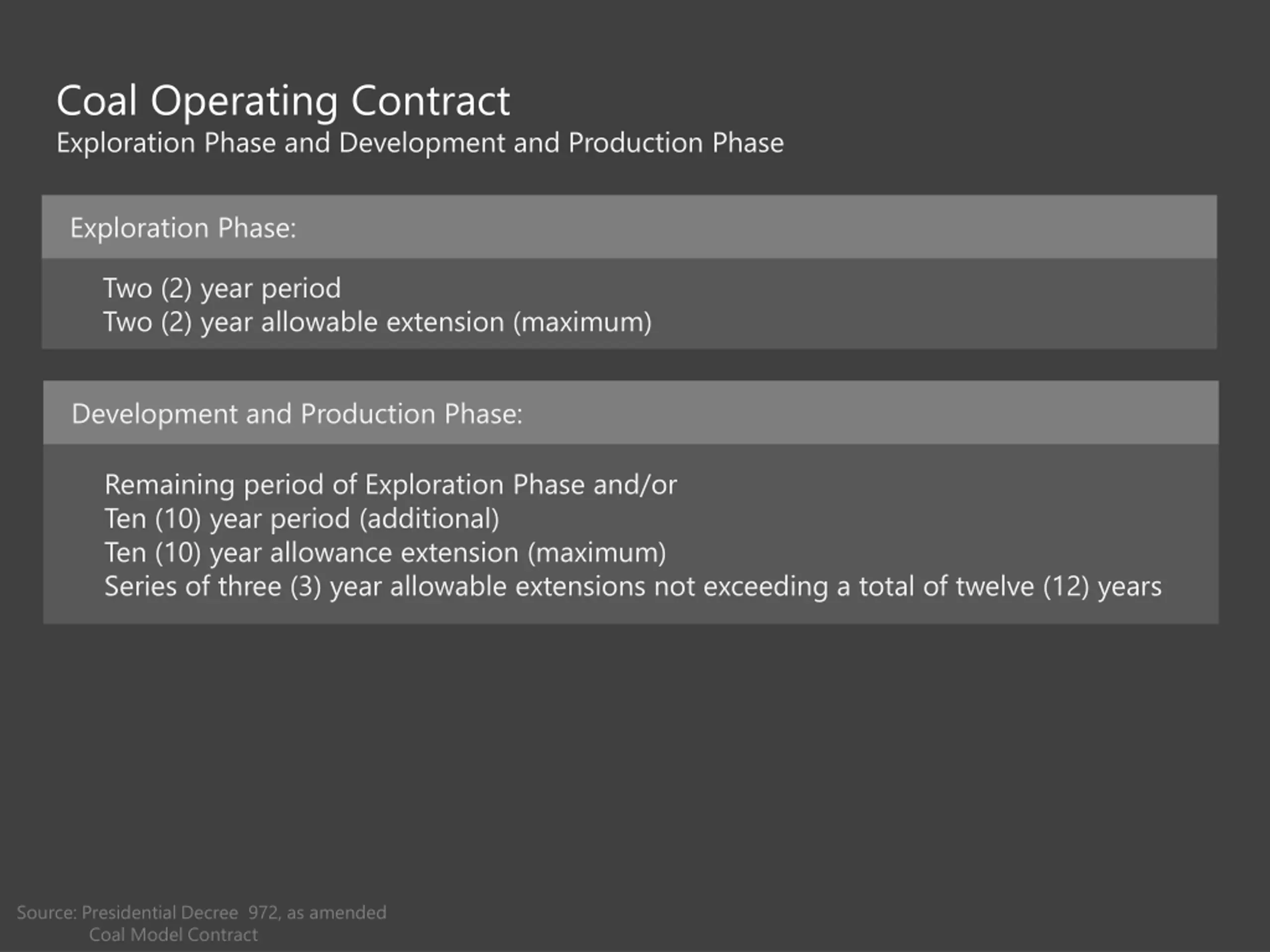Click 'Source: Presidential Decree 972, as amended' footnote
1270x952 pixels.
click(x=201, y=912)
